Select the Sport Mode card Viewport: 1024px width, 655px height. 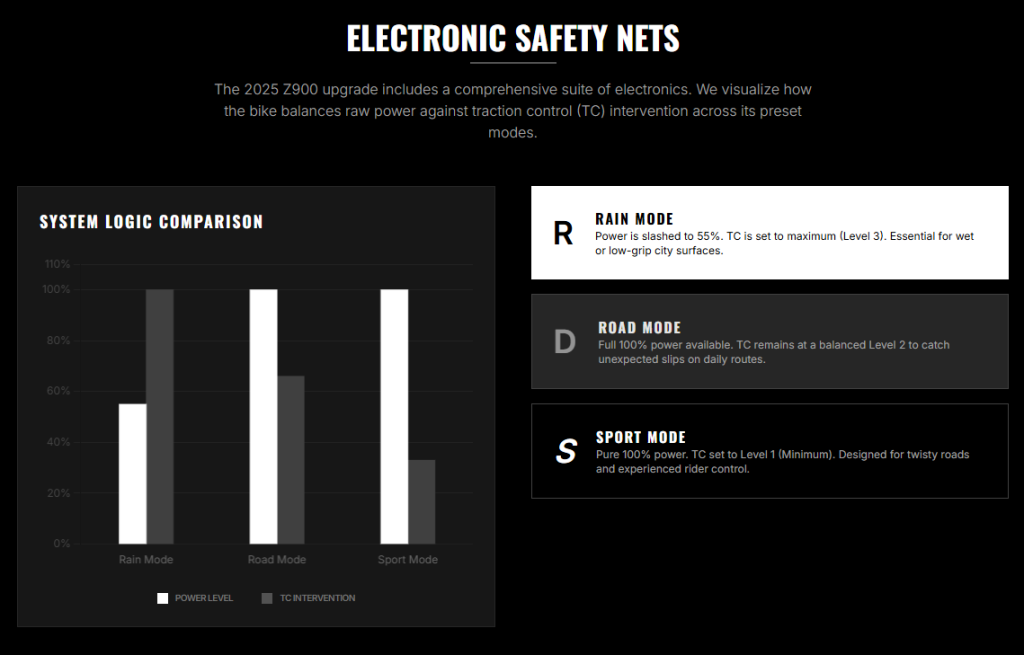click(769, 451)
